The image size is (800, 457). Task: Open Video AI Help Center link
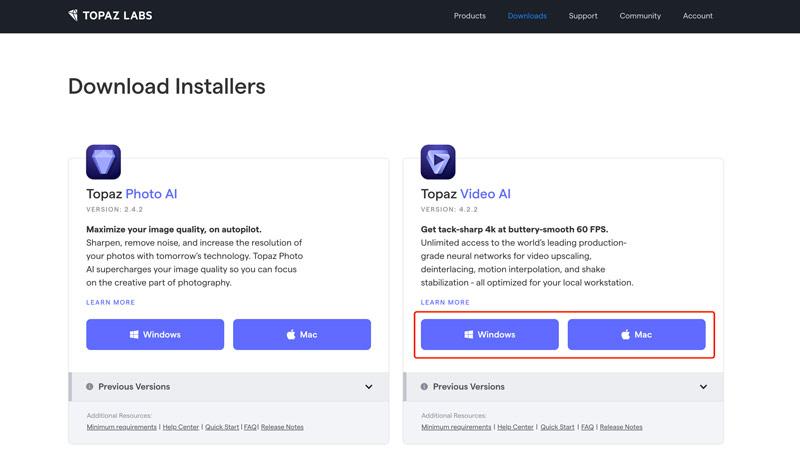coord(515,427)
